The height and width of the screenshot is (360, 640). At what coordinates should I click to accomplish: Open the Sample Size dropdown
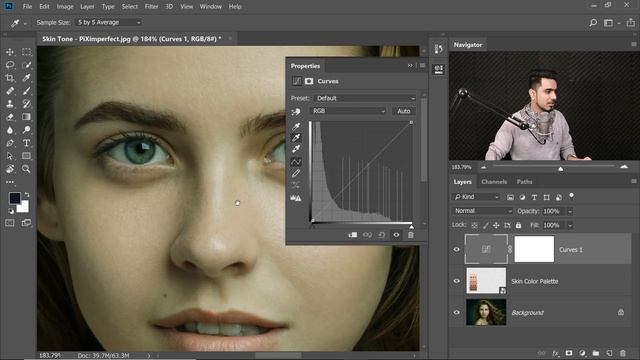click(x=109, y=22)
